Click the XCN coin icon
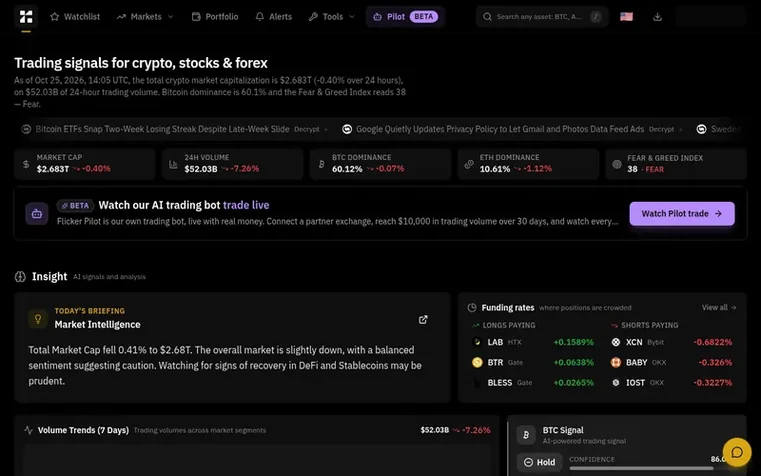The width and height of the screenshot is (761, 476). pyautogui.click(x=616, y=342)
